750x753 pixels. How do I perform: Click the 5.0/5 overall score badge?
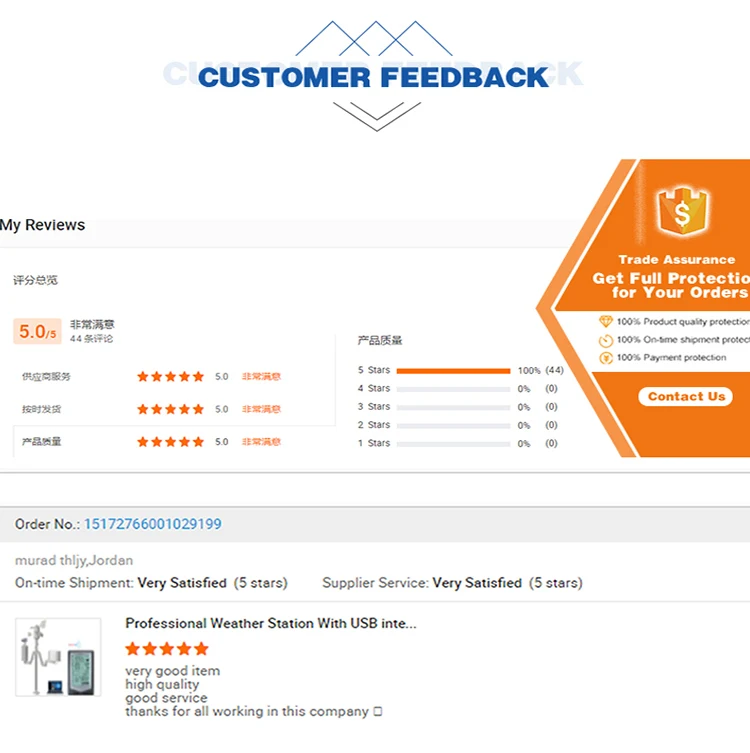tap(37, 331)
